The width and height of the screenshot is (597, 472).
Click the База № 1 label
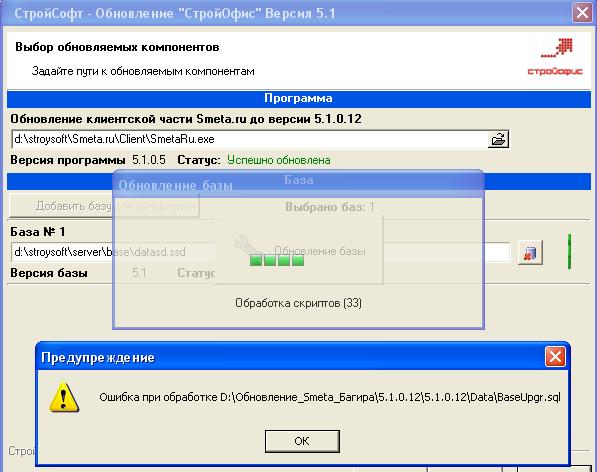(38, 232)
